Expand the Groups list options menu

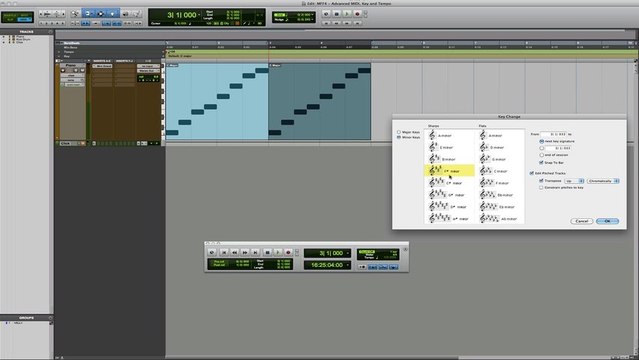51,318
